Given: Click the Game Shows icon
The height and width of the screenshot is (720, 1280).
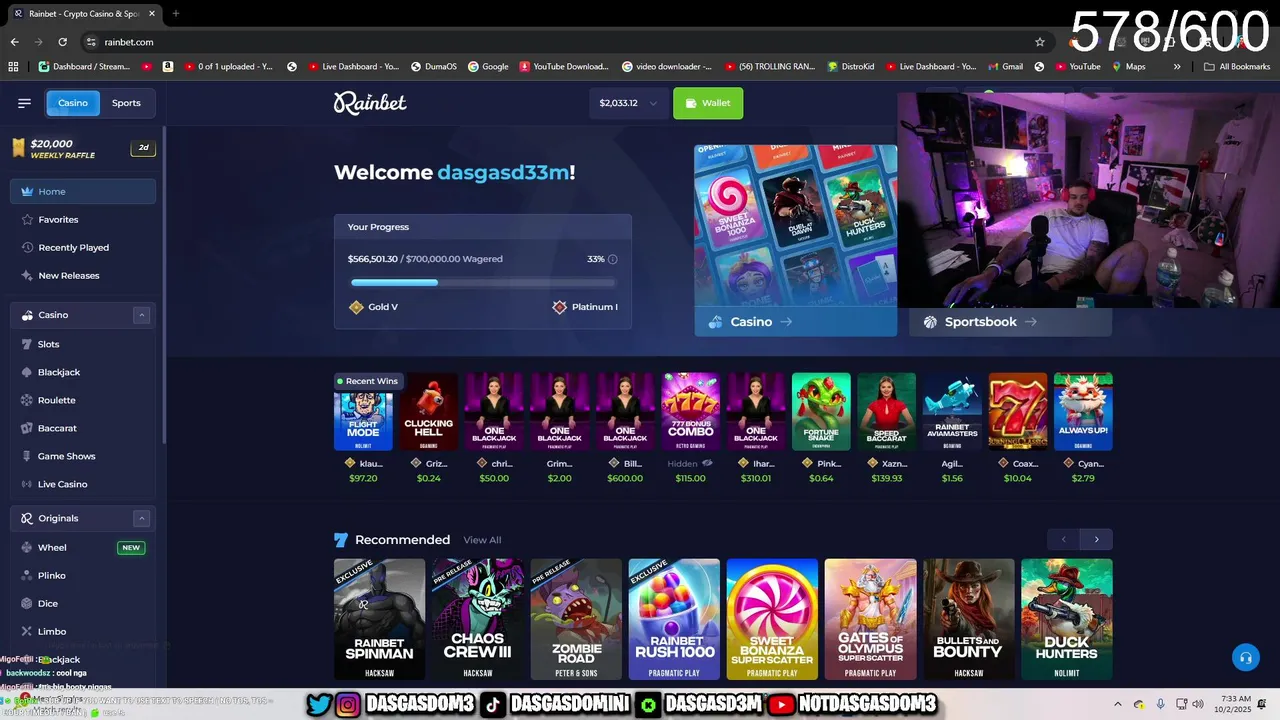Looking at the screenshot, I should 27,456.
